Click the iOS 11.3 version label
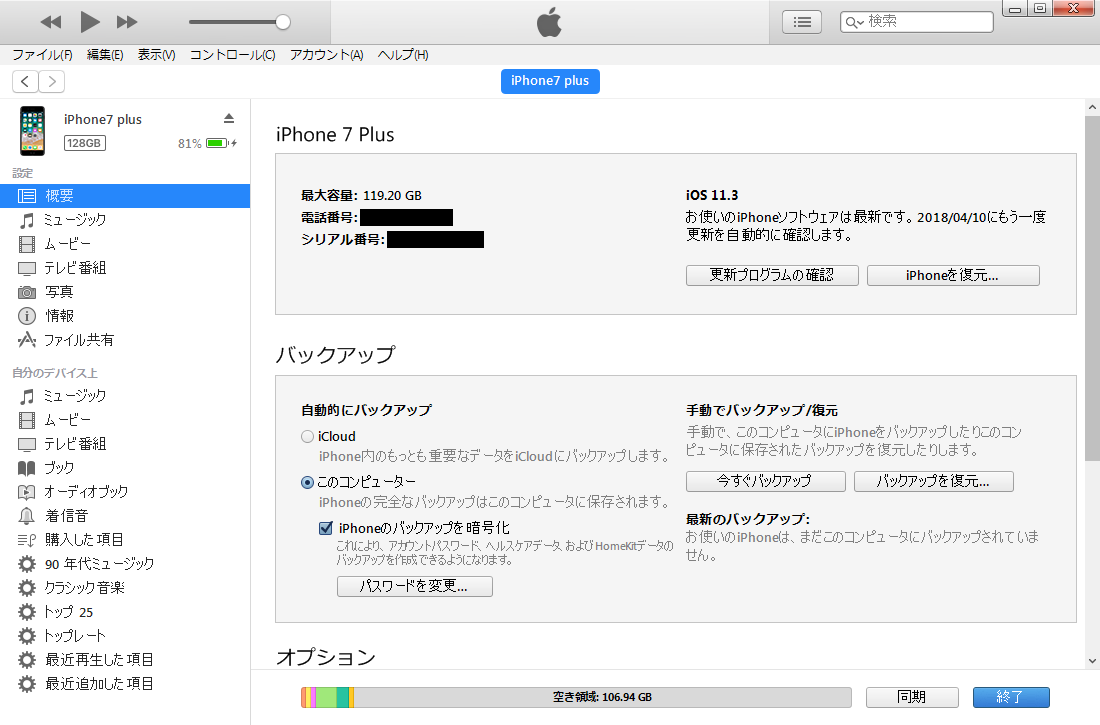 712,195
